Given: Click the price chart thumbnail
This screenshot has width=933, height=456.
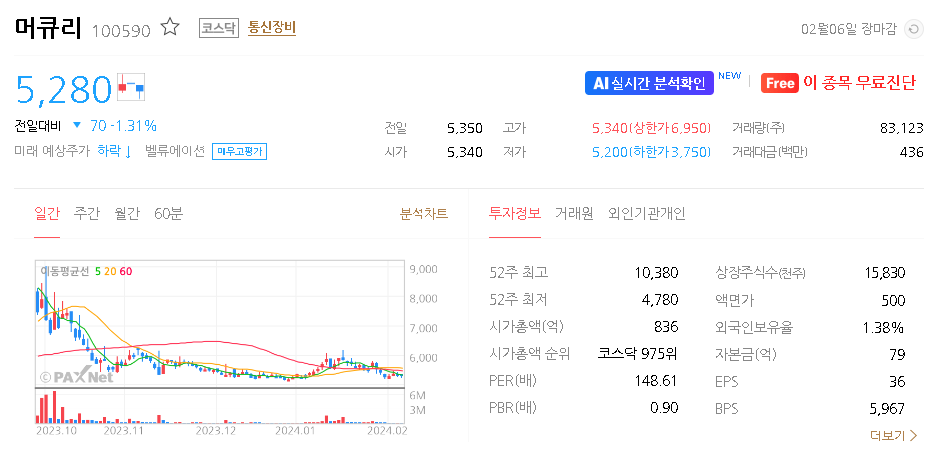Looking at the screenshot, I should coord(220,324).
